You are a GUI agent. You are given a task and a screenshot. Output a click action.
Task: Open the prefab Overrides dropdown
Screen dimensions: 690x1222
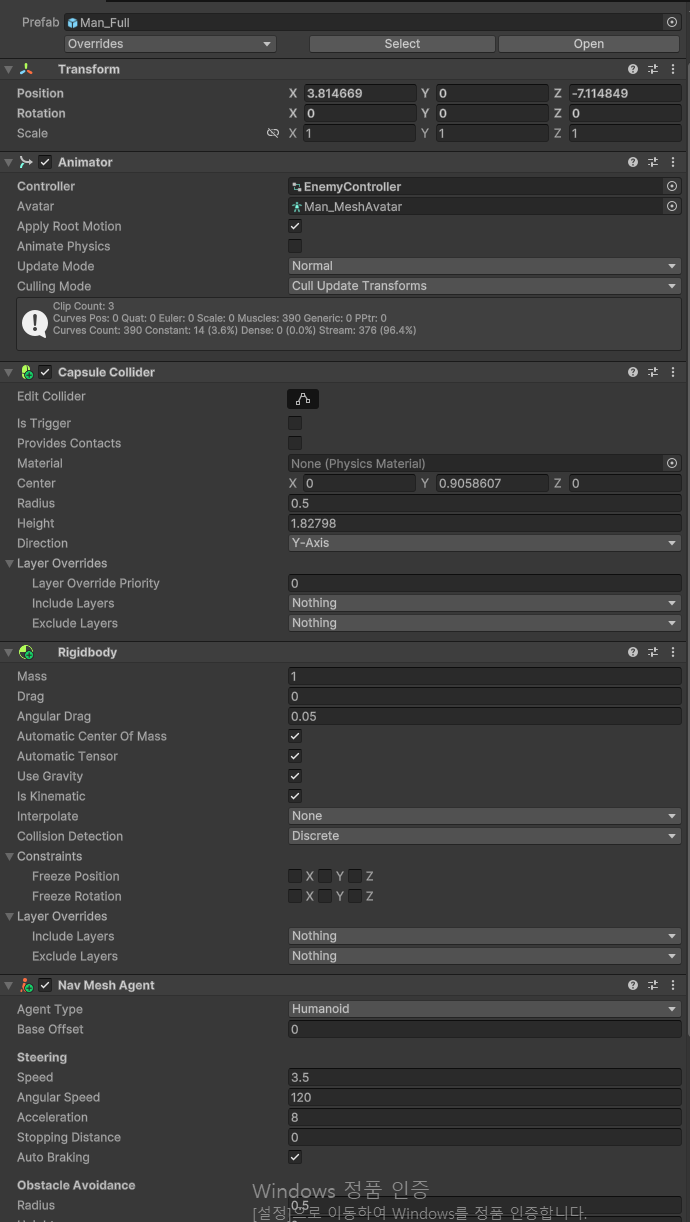point(170,44)
